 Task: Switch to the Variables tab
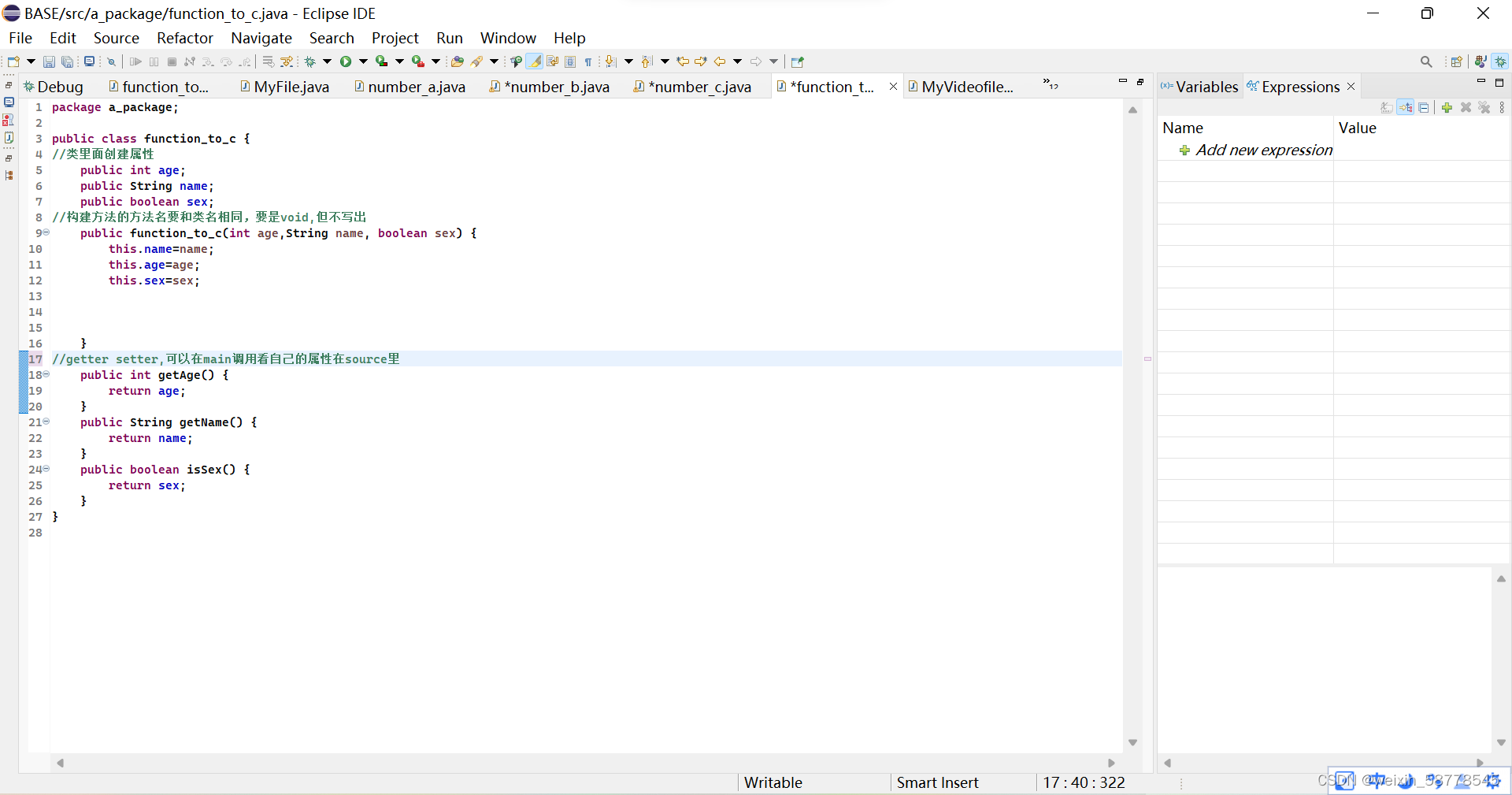pyautogui.click(x=1207, y=87)
